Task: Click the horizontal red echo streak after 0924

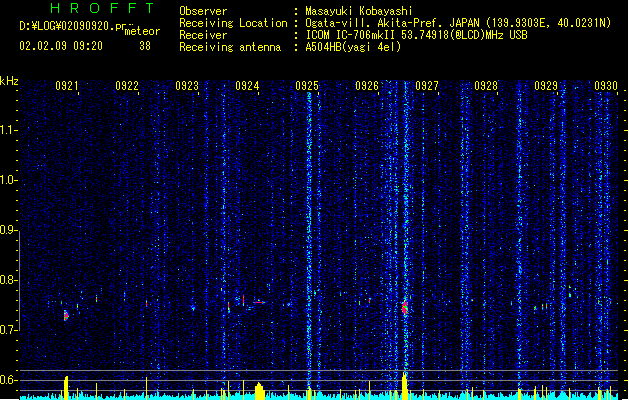Action: point(259,302)
